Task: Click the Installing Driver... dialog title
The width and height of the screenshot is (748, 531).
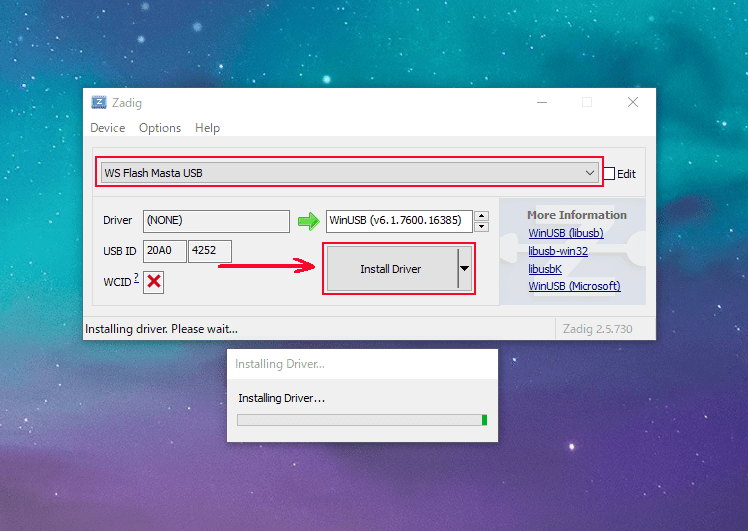Action: 280,364
